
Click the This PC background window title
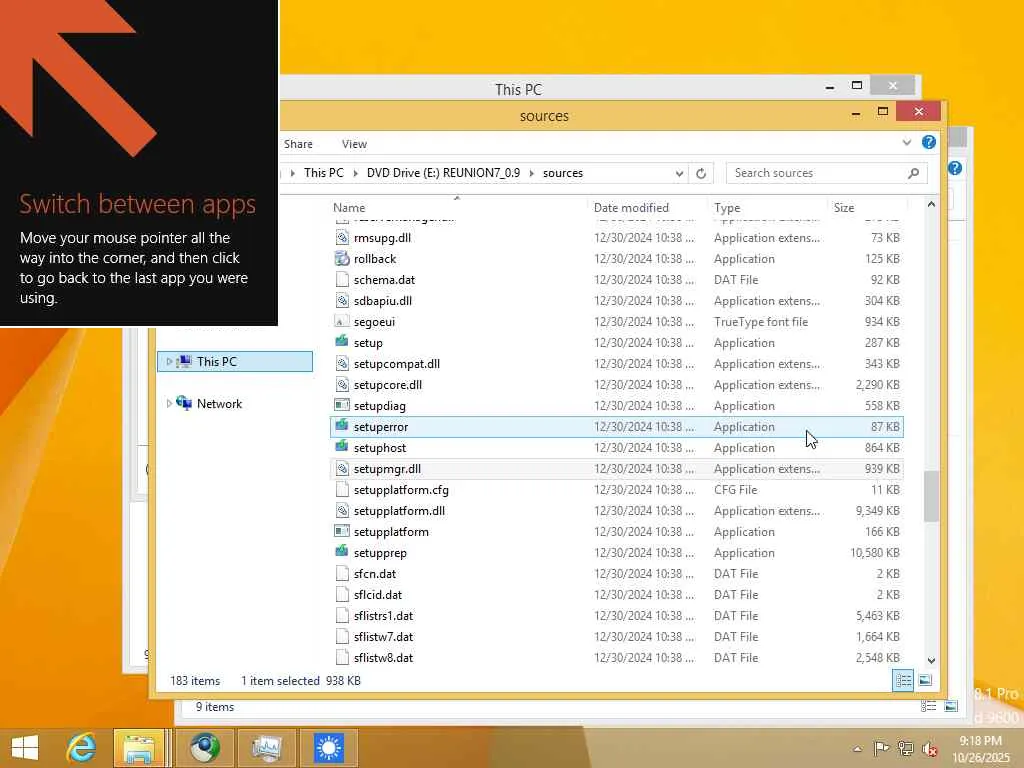coord(519,89)
